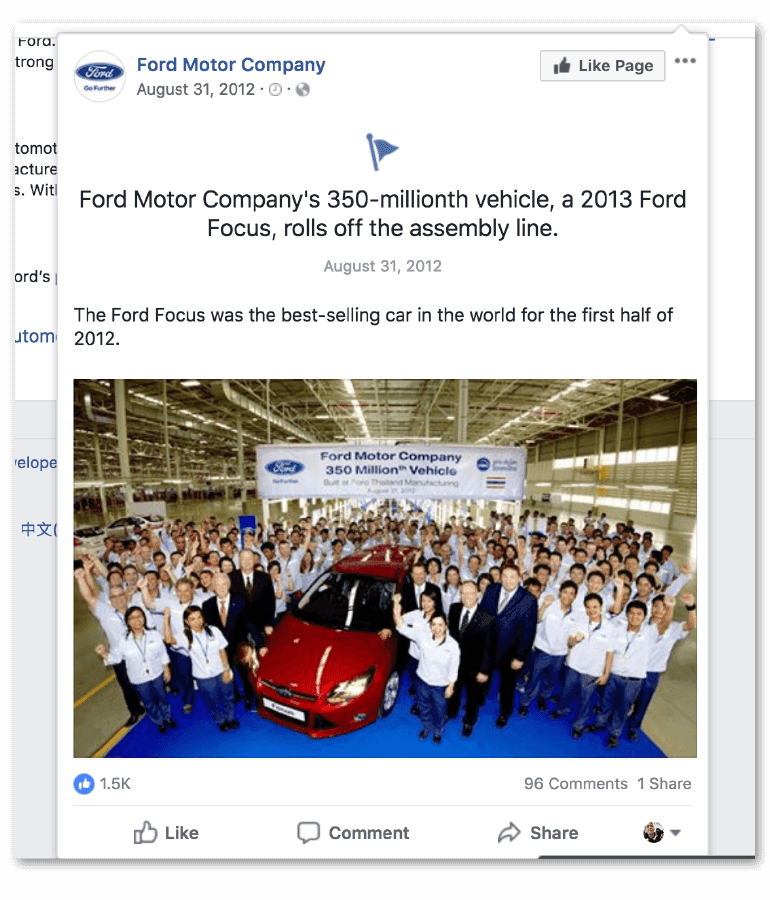Click the blue thumbs-up reactions icon
770x900 pixels.
click(84, 783)
